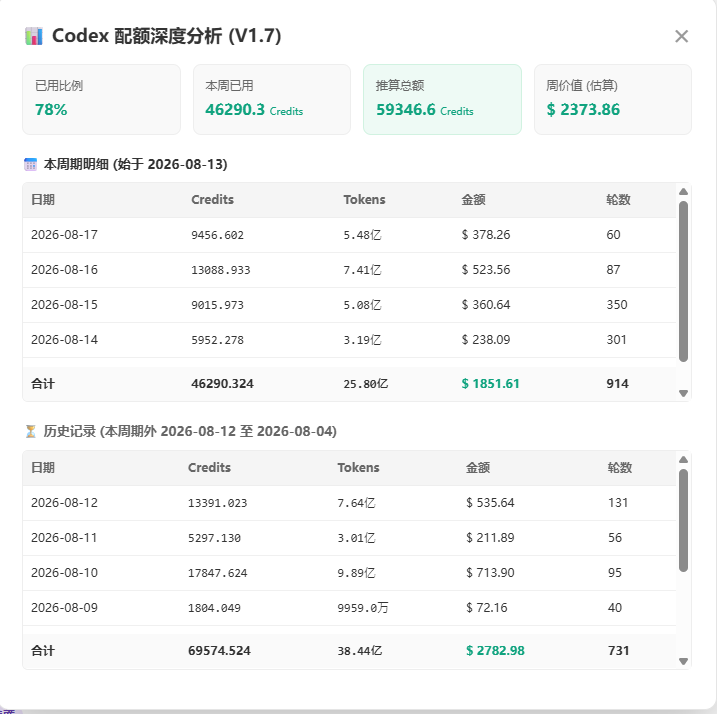Click the 日期 column header in history table
Viewport: 717px width, 714px height.
click(x=43, y=467)
